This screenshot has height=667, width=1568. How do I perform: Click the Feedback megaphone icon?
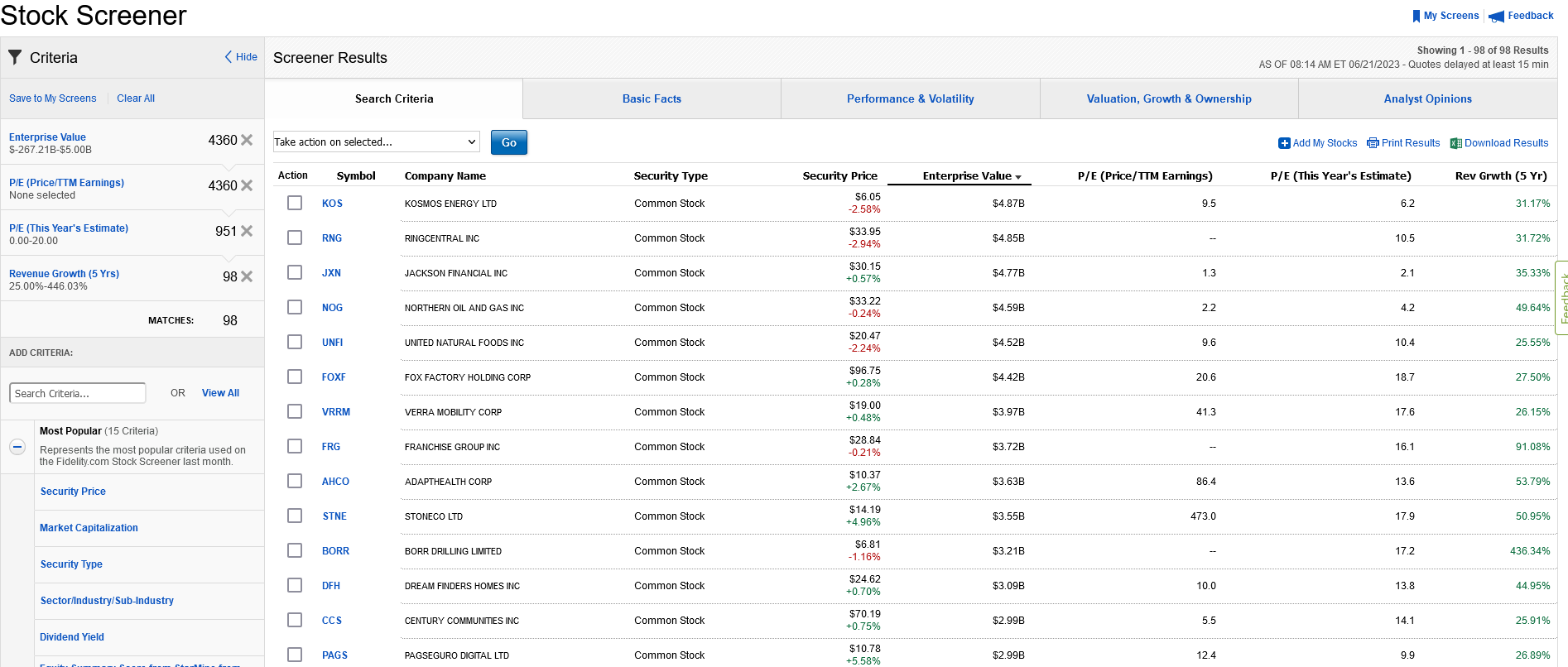click(1496, 17)
